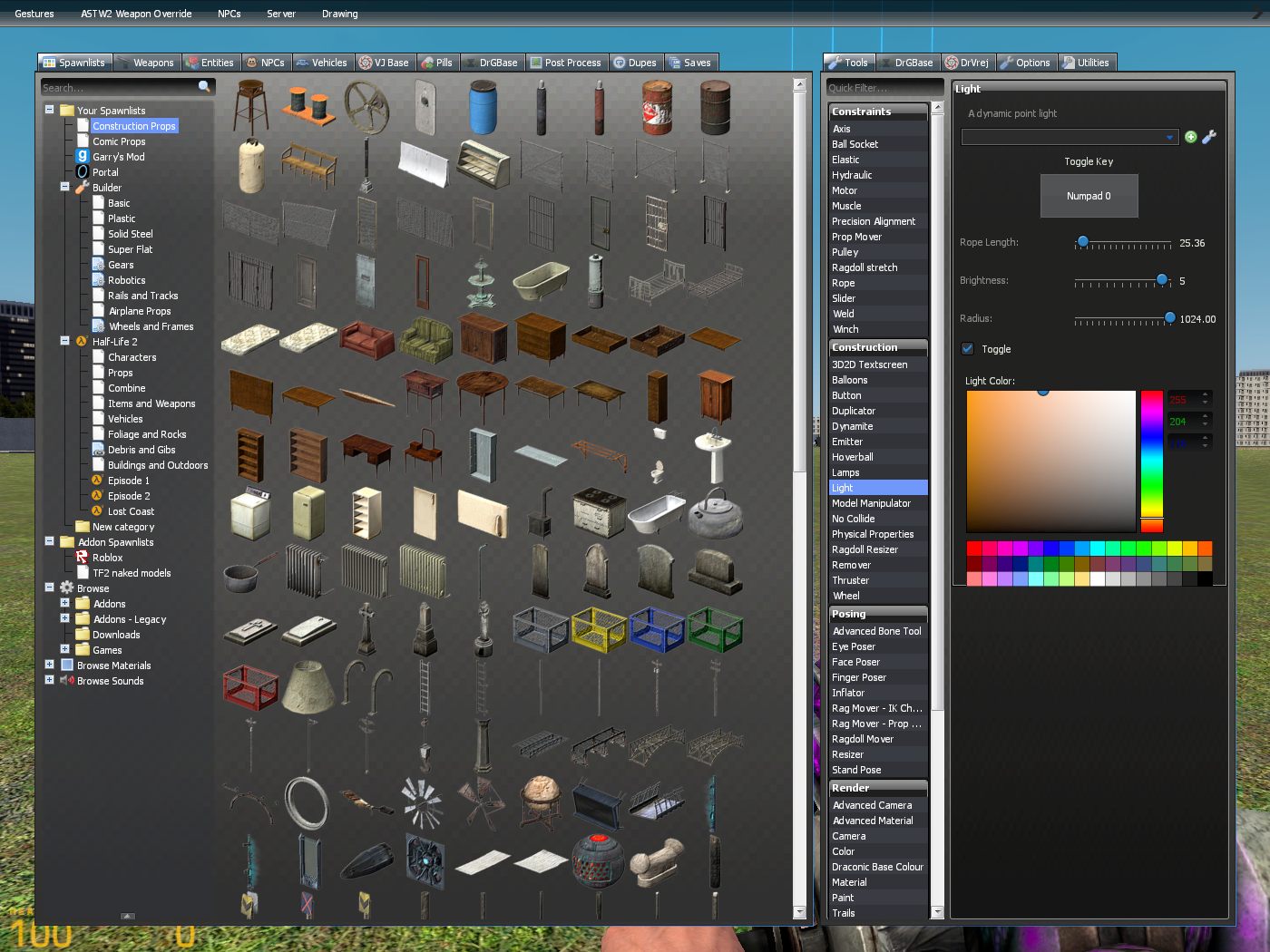Click the search magnifier icon
This screenshot has height=952, width=1270.
pos(204,87)
